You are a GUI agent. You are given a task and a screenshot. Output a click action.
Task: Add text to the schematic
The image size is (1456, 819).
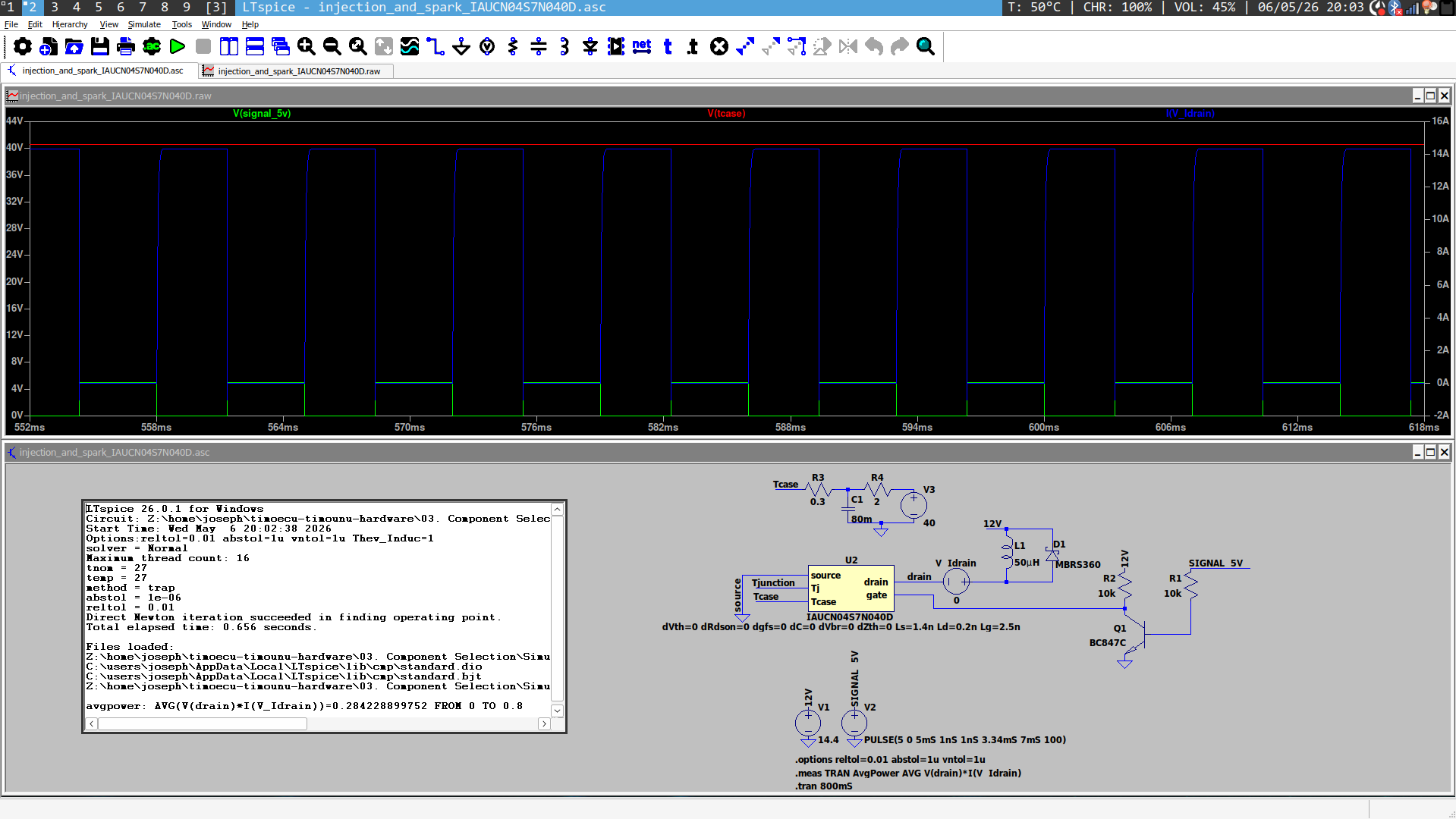click(x=668, y=47)
